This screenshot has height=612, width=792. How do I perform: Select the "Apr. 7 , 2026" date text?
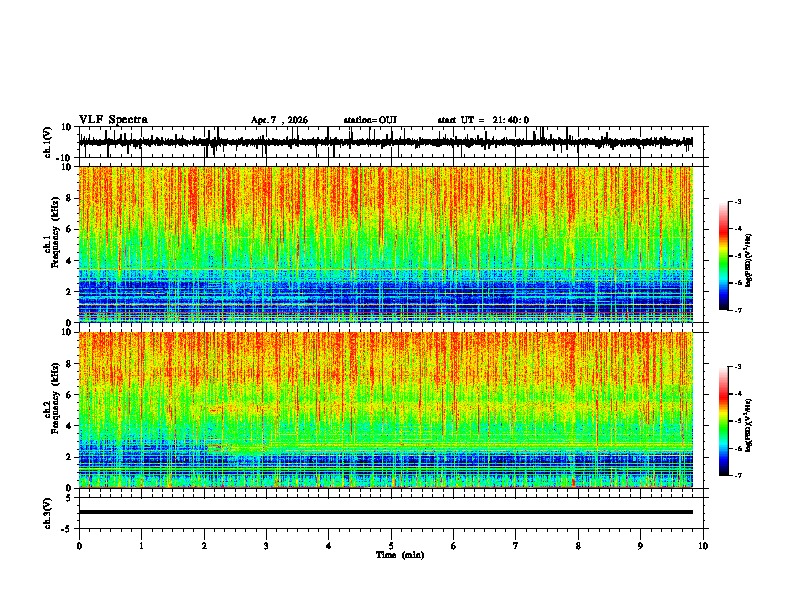[x=279, y=120]
